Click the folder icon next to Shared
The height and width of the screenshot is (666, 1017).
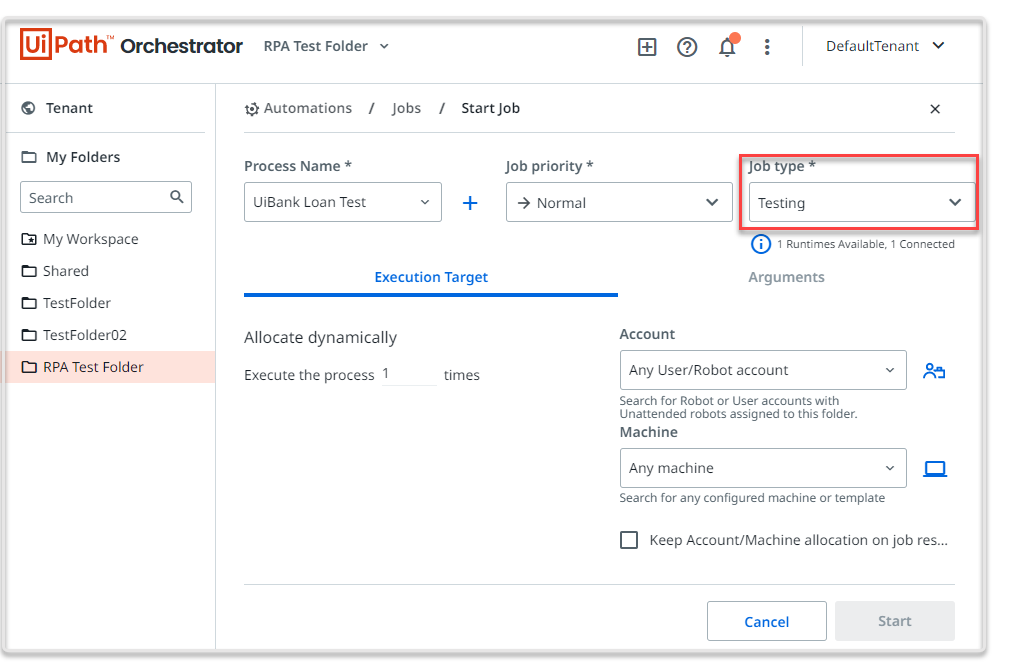(x=29, y=271)
